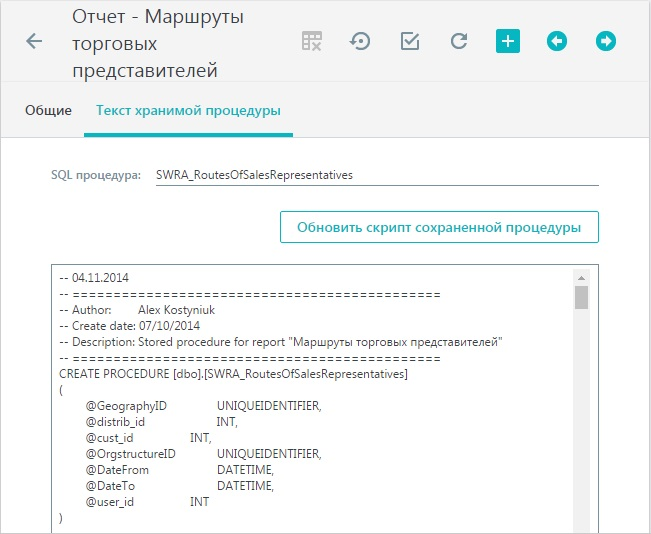Viewport: 651px width, 534px height.
Task: Go back using the left arrow icon
Action: coord(34,41)
